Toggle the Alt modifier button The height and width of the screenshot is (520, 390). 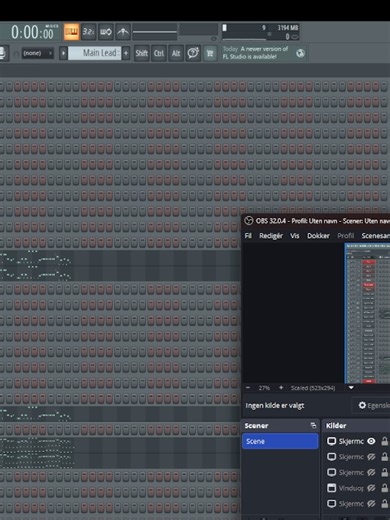pyautogui.click(x=176, y=53)
